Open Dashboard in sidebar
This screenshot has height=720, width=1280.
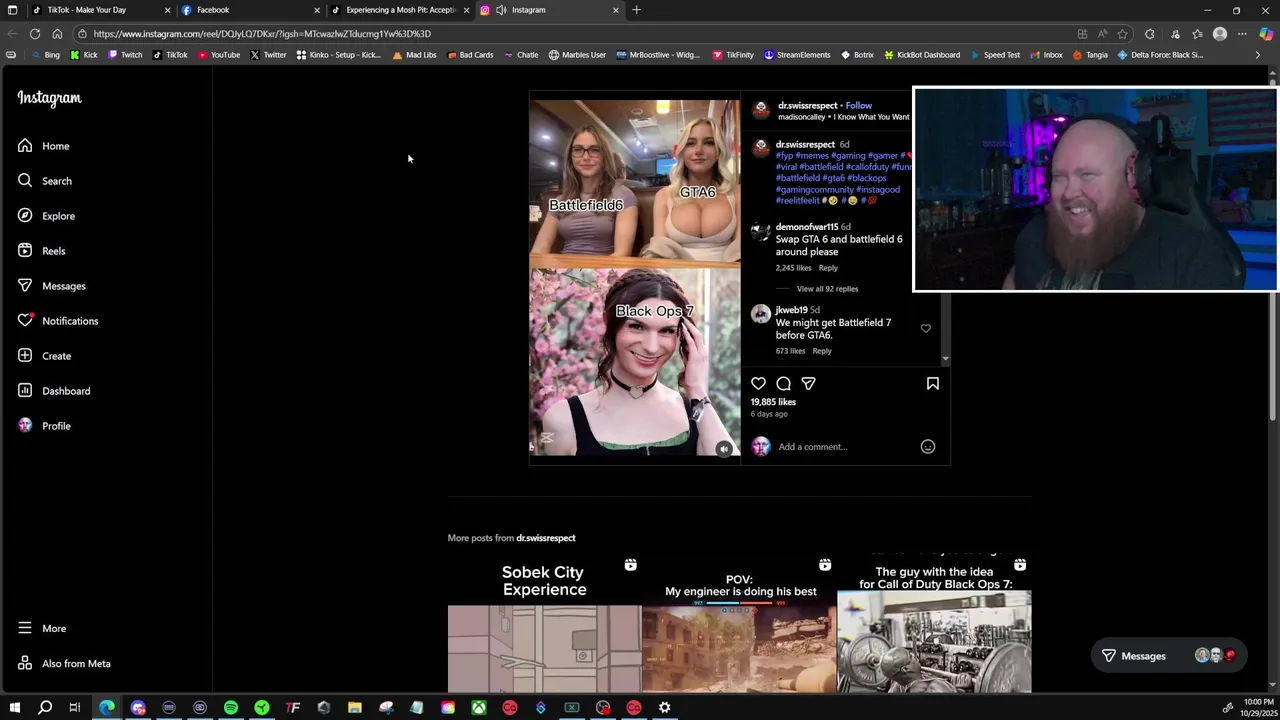tap(53, 391)
